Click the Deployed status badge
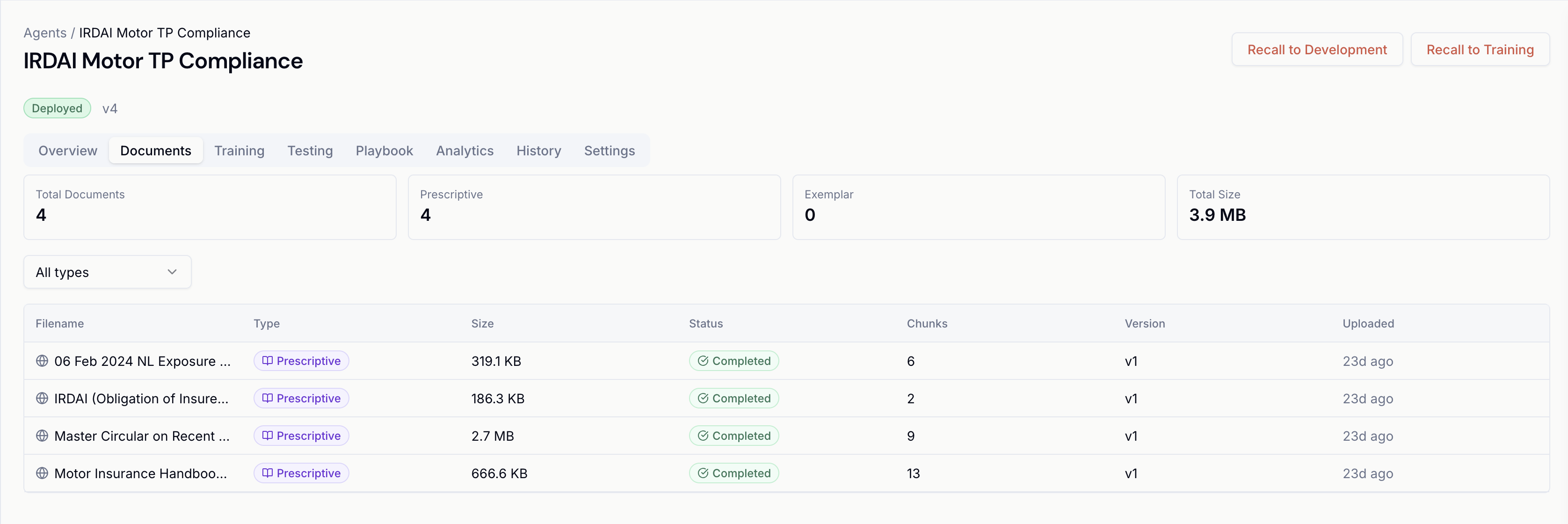Screen dimensions: 1568x524 pos(57,109)
